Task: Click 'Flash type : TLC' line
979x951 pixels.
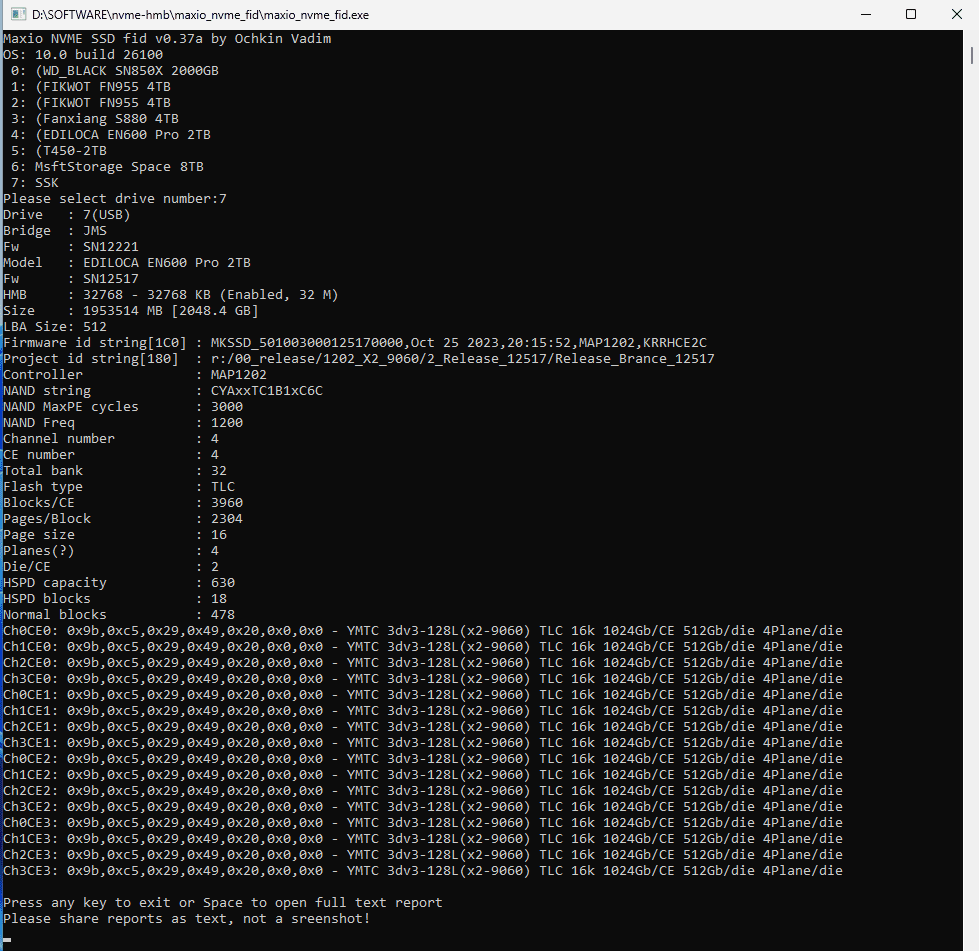Action: [119, 486]
